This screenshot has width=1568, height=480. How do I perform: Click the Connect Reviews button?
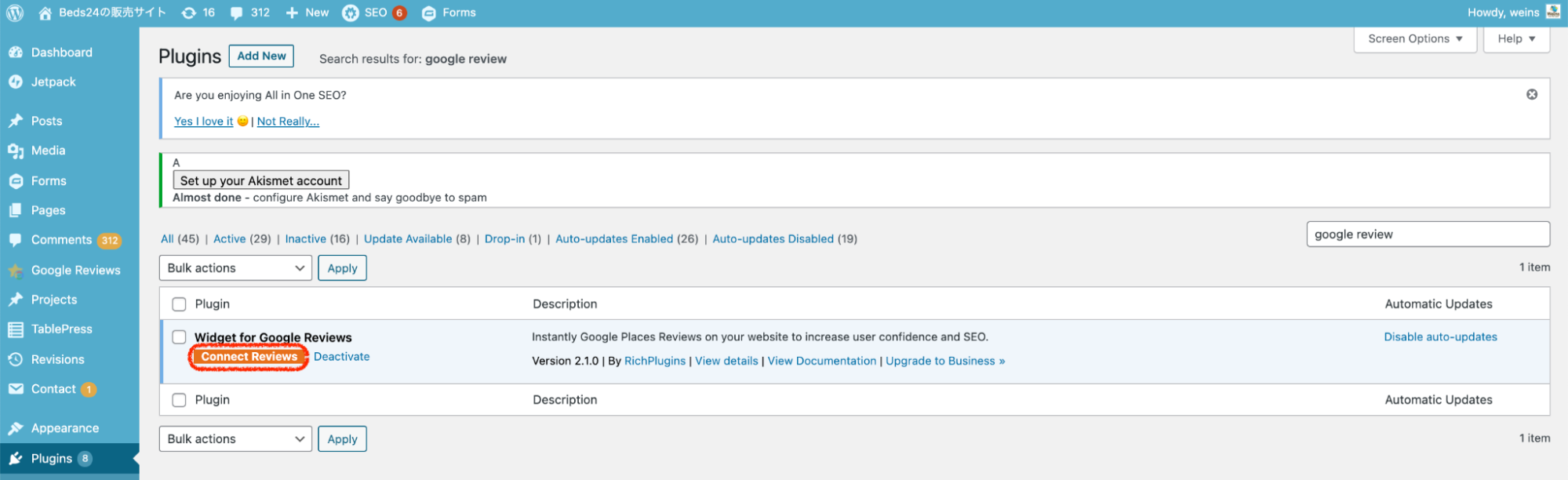(249, 357)
